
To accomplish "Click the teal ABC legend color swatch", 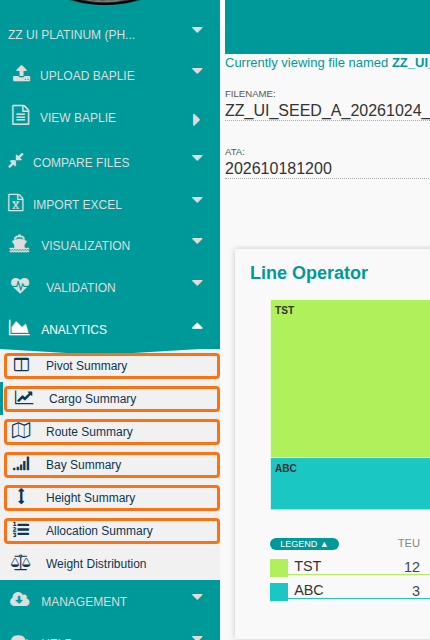I will (x=279, y=592).
